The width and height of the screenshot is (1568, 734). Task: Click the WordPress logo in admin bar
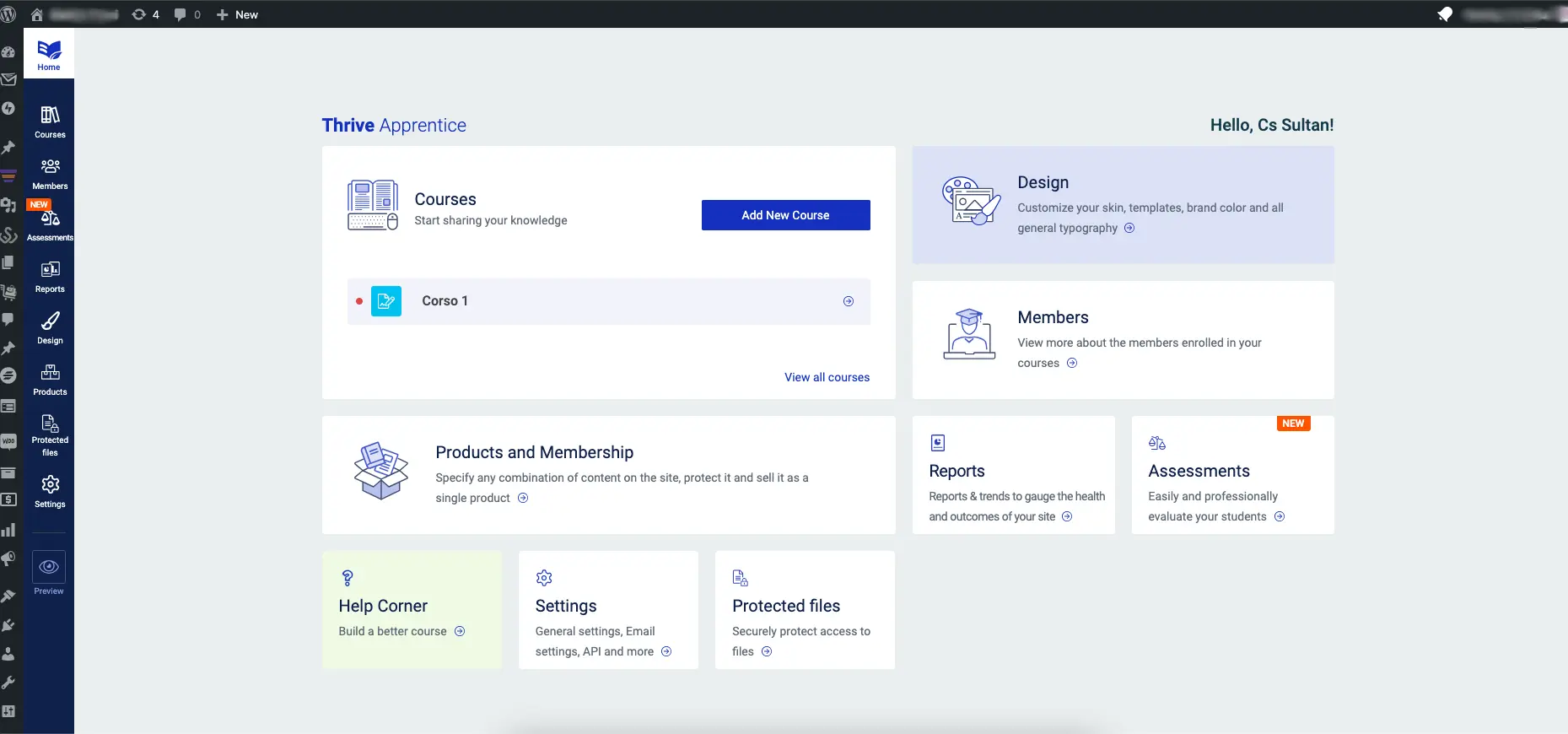tap(8, 14)
